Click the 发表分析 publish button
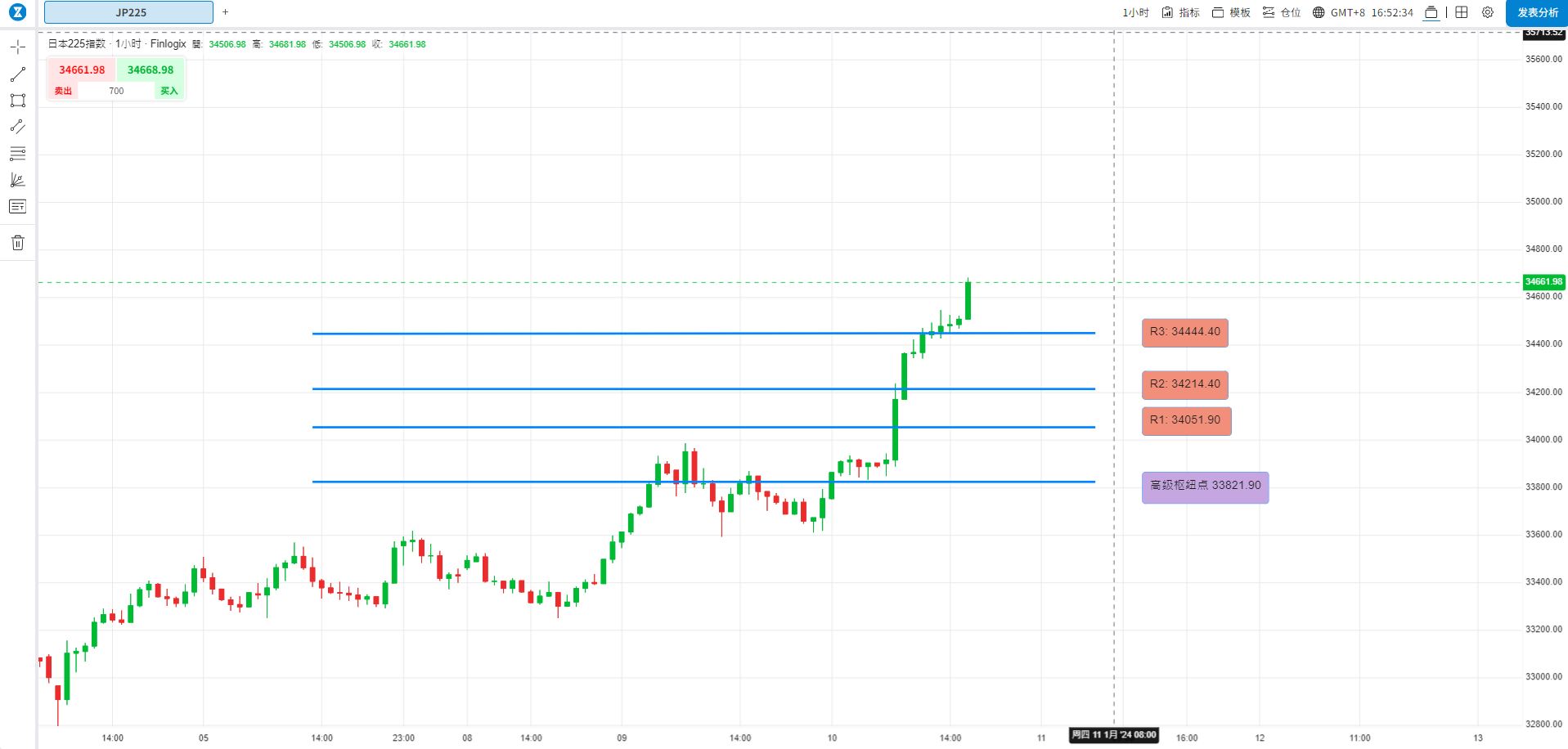 click(1538, 12)
